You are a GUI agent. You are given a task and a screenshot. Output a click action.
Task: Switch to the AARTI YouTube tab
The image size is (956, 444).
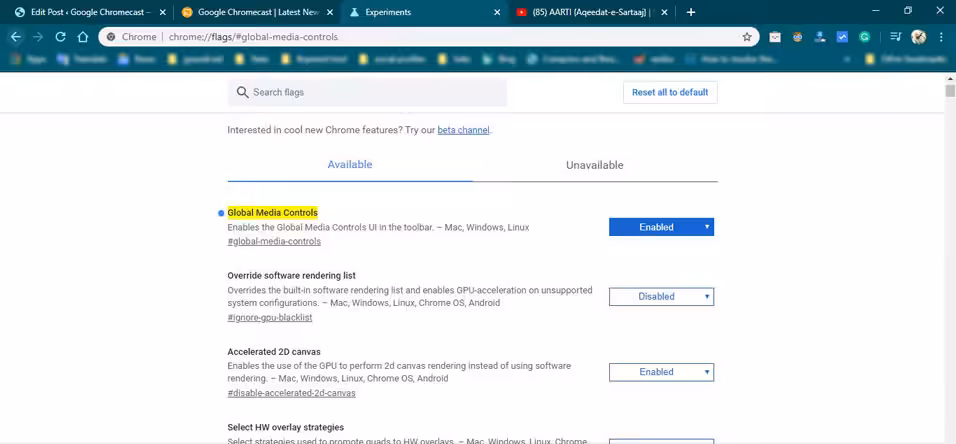591,12
